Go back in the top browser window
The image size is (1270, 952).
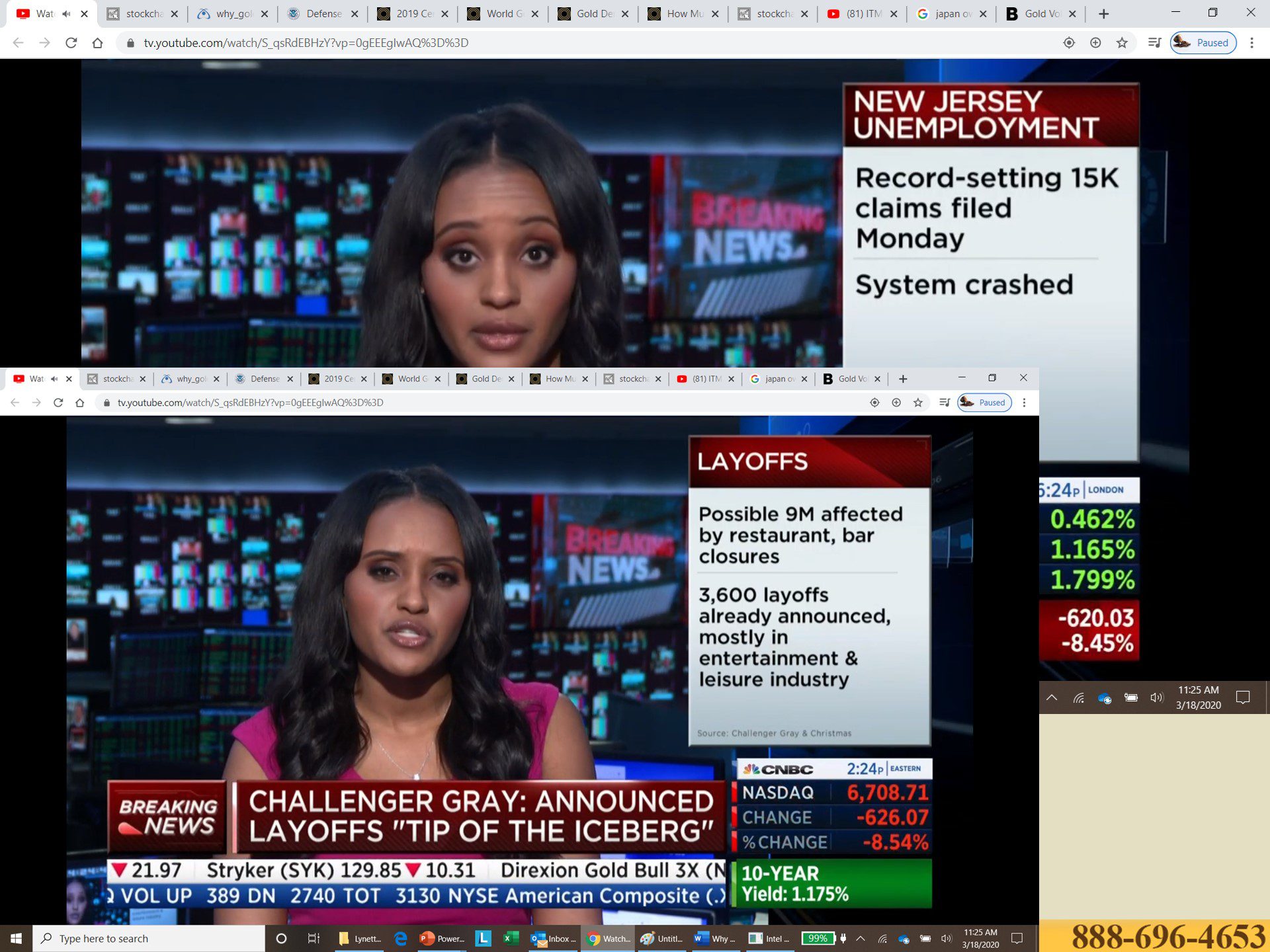(x=18, y=43)
